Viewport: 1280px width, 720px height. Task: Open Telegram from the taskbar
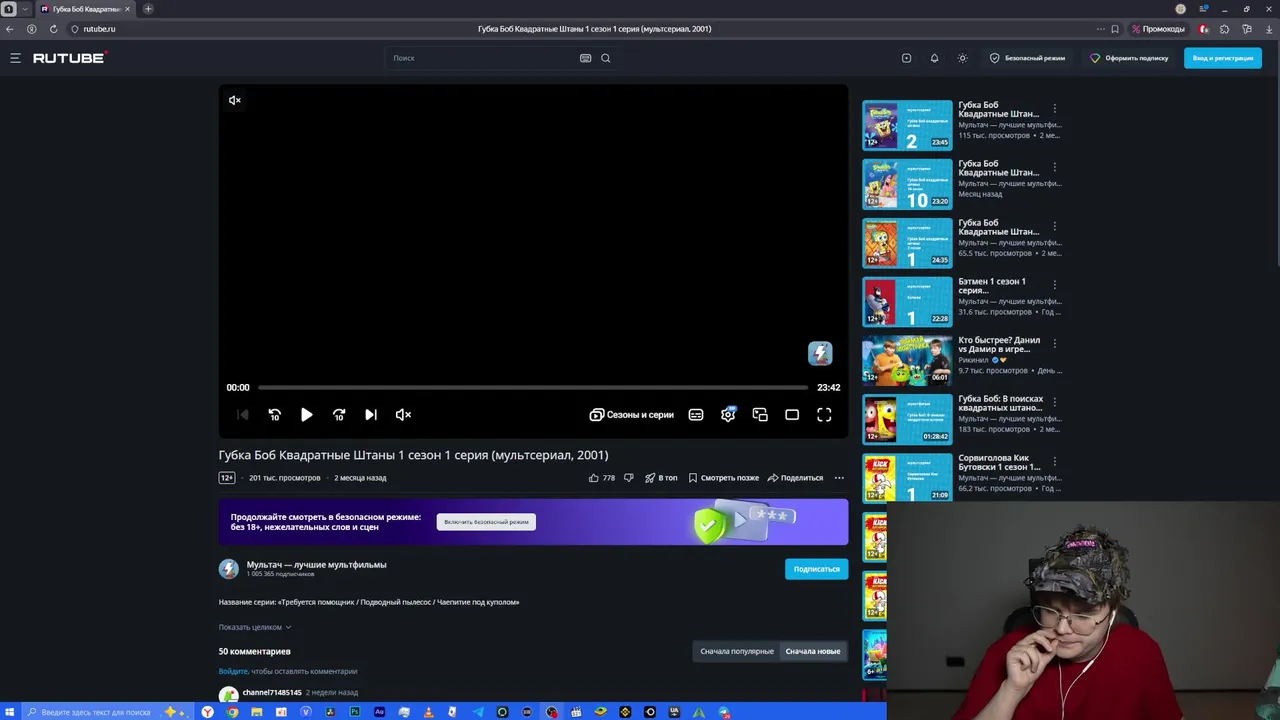point(478,712)
